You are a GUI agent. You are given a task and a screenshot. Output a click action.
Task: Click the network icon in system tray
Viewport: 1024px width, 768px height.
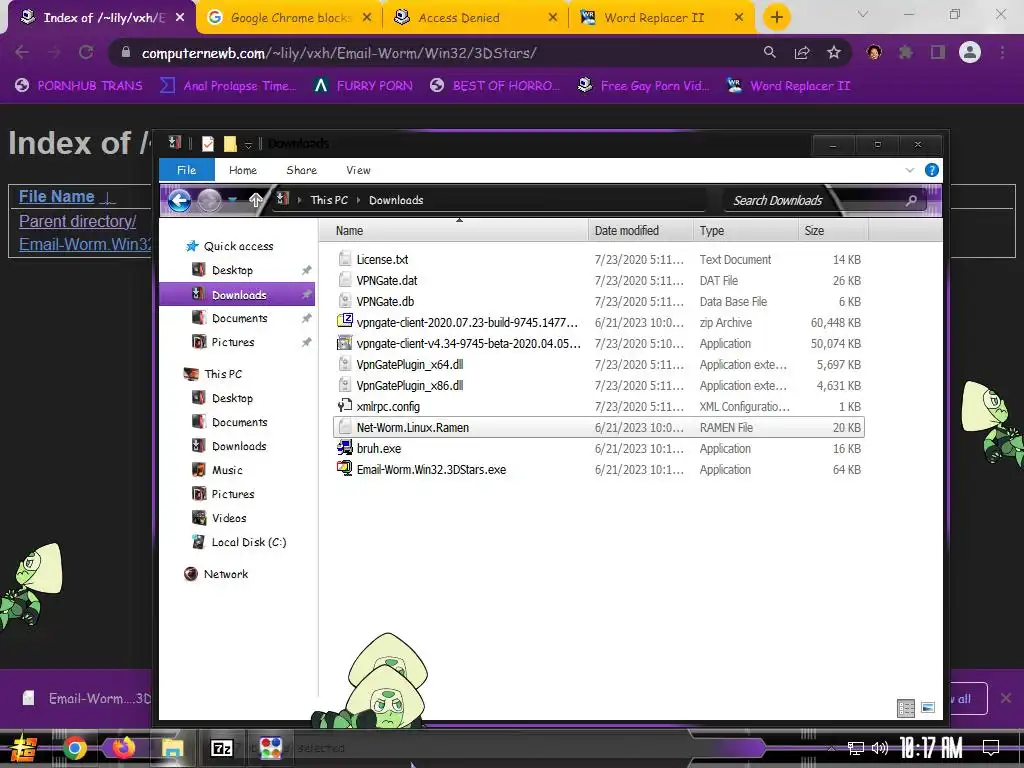click(x=855, y=748)
